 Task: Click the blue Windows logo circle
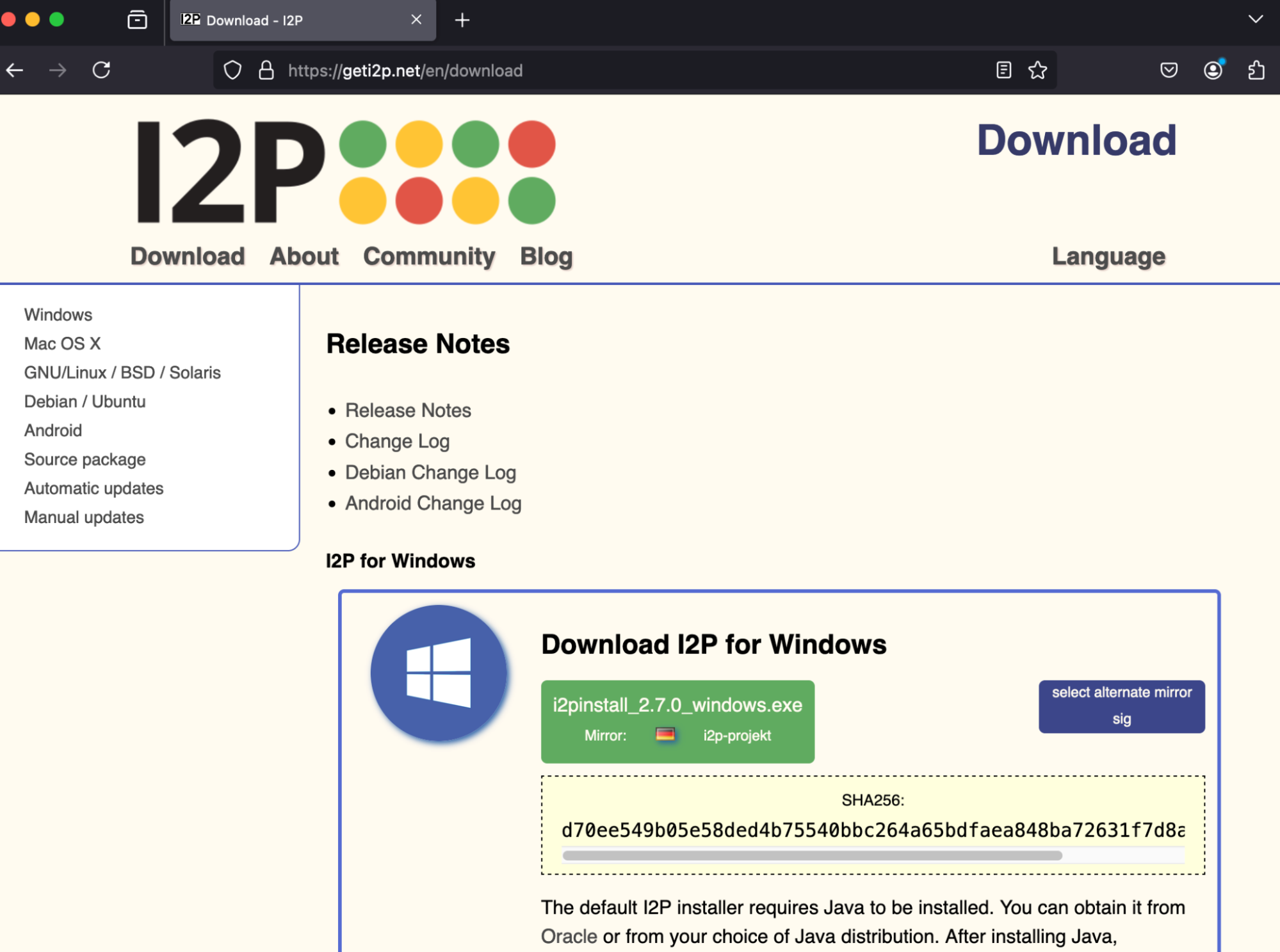coord(439,673)
